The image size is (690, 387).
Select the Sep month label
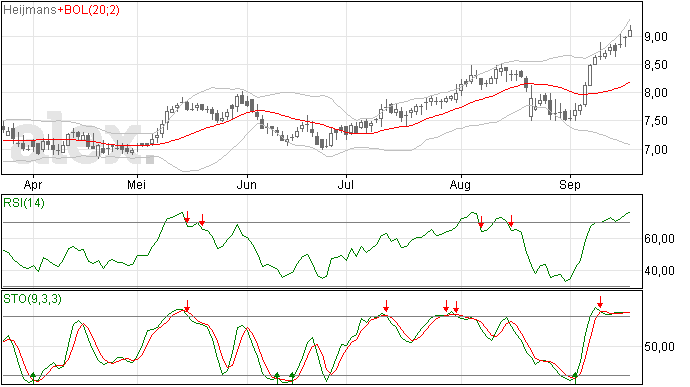tap(570, 185)
